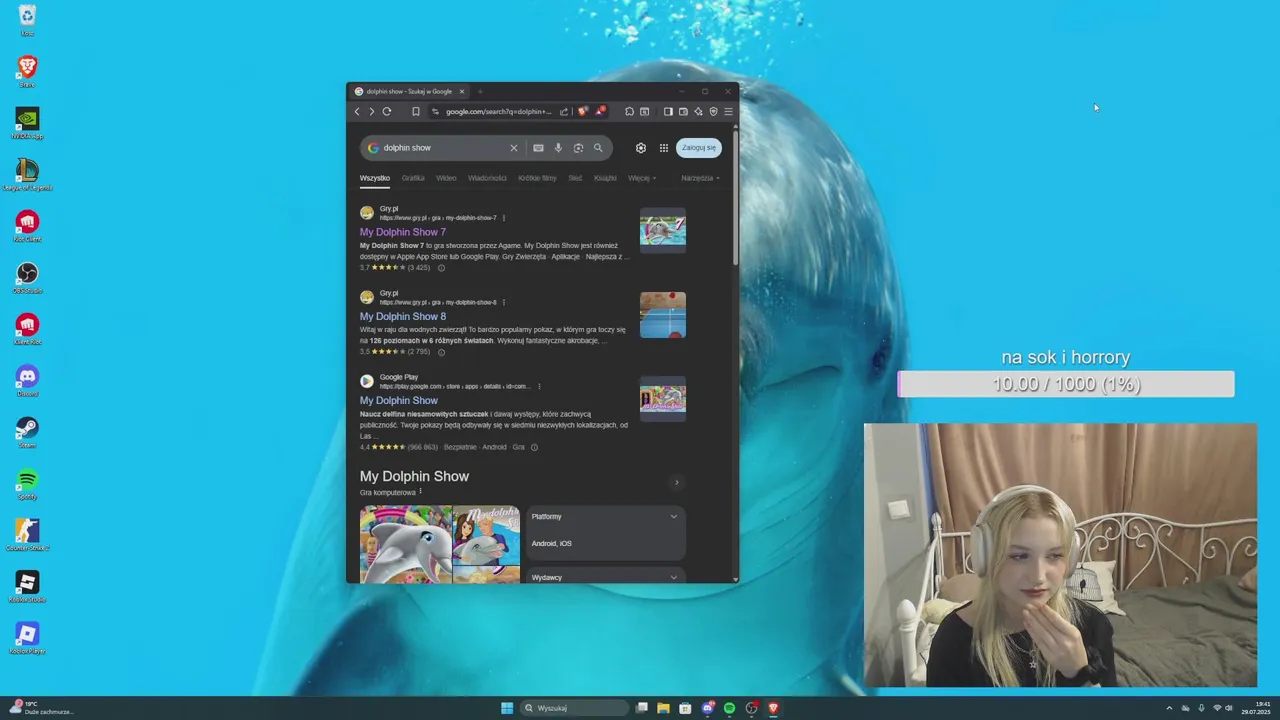Click the Wyszukaj taskbar search box

pos(576,708)
